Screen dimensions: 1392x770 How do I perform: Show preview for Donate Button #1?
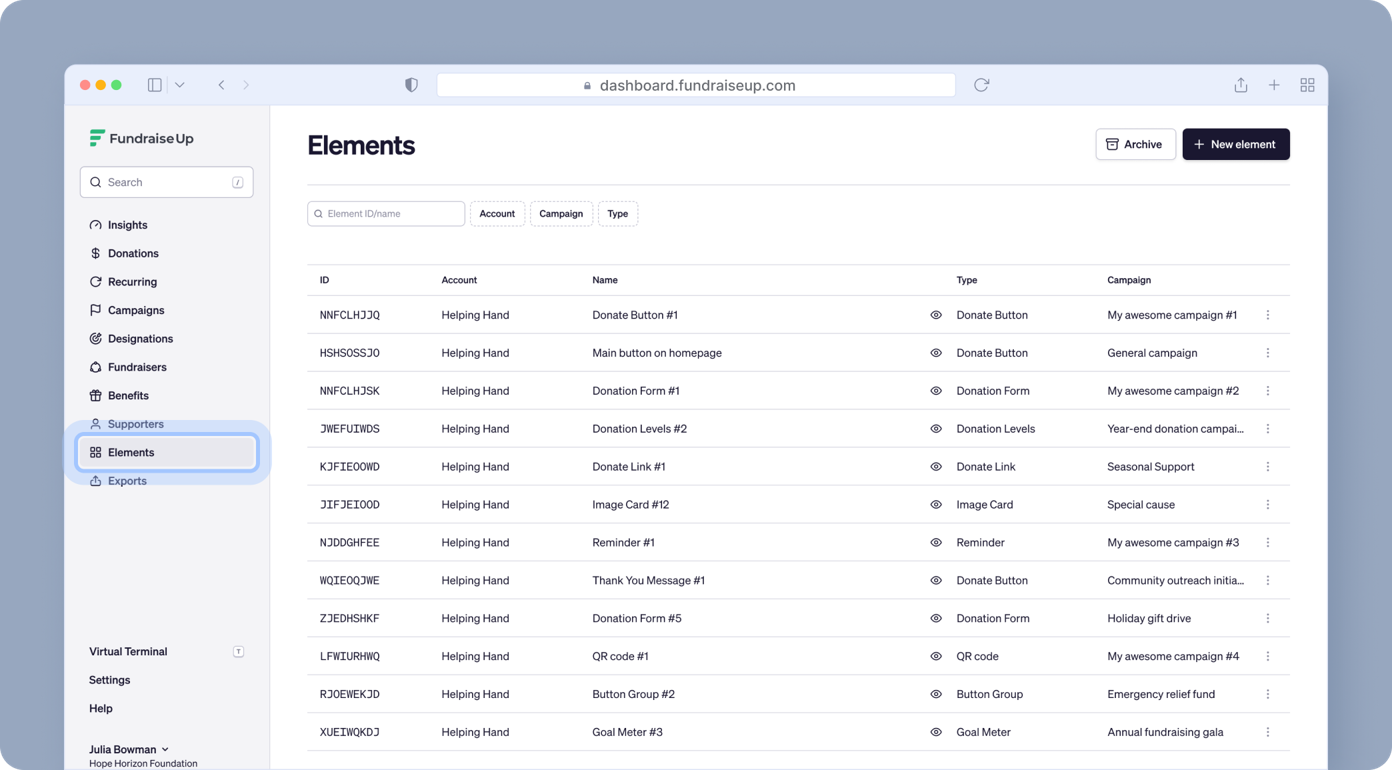[936, 314]
